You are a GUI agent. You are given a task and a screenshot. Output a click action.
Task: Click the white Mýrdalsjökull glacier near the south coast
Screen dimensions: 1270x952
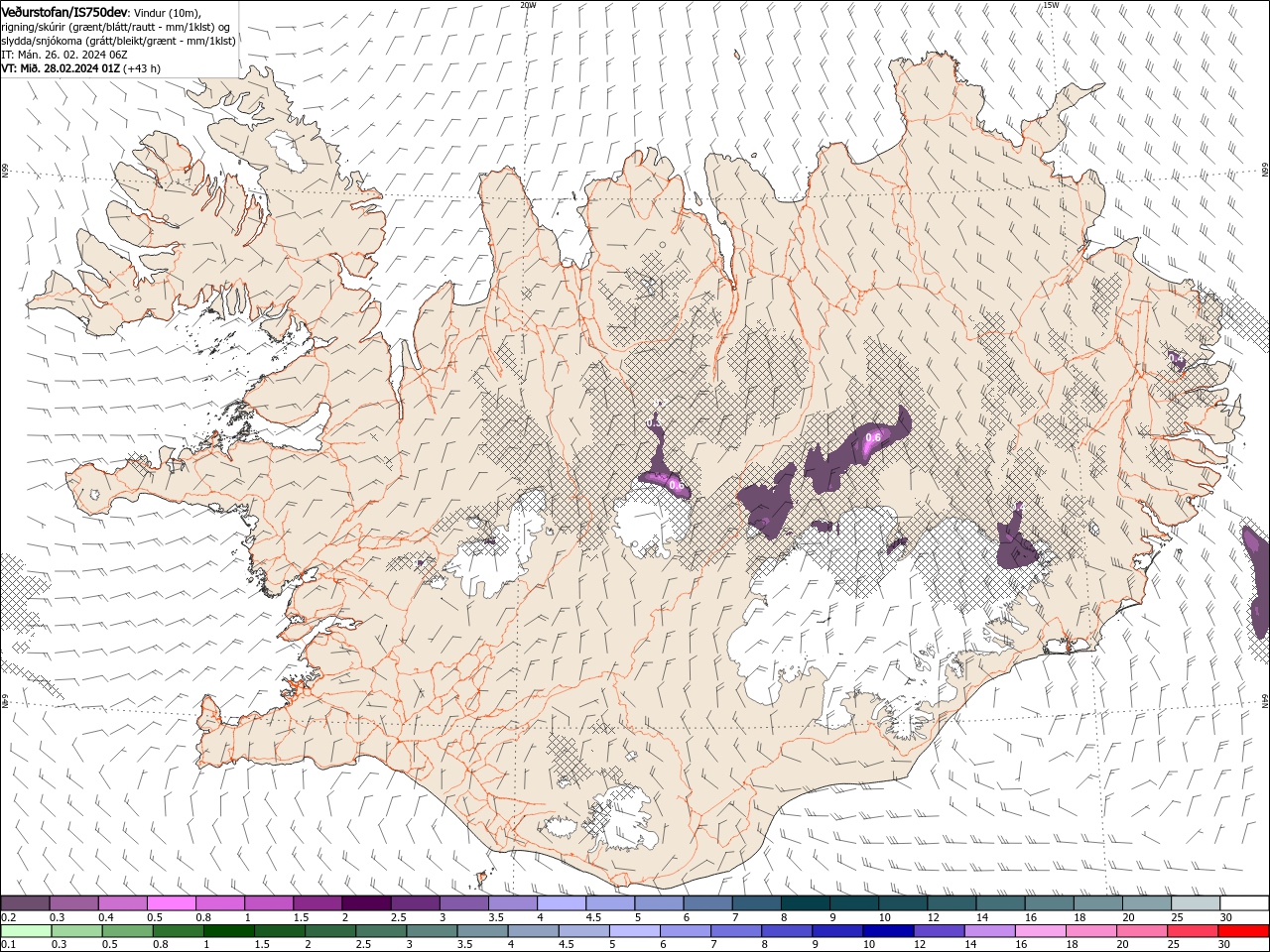click(x=619, y=818)
